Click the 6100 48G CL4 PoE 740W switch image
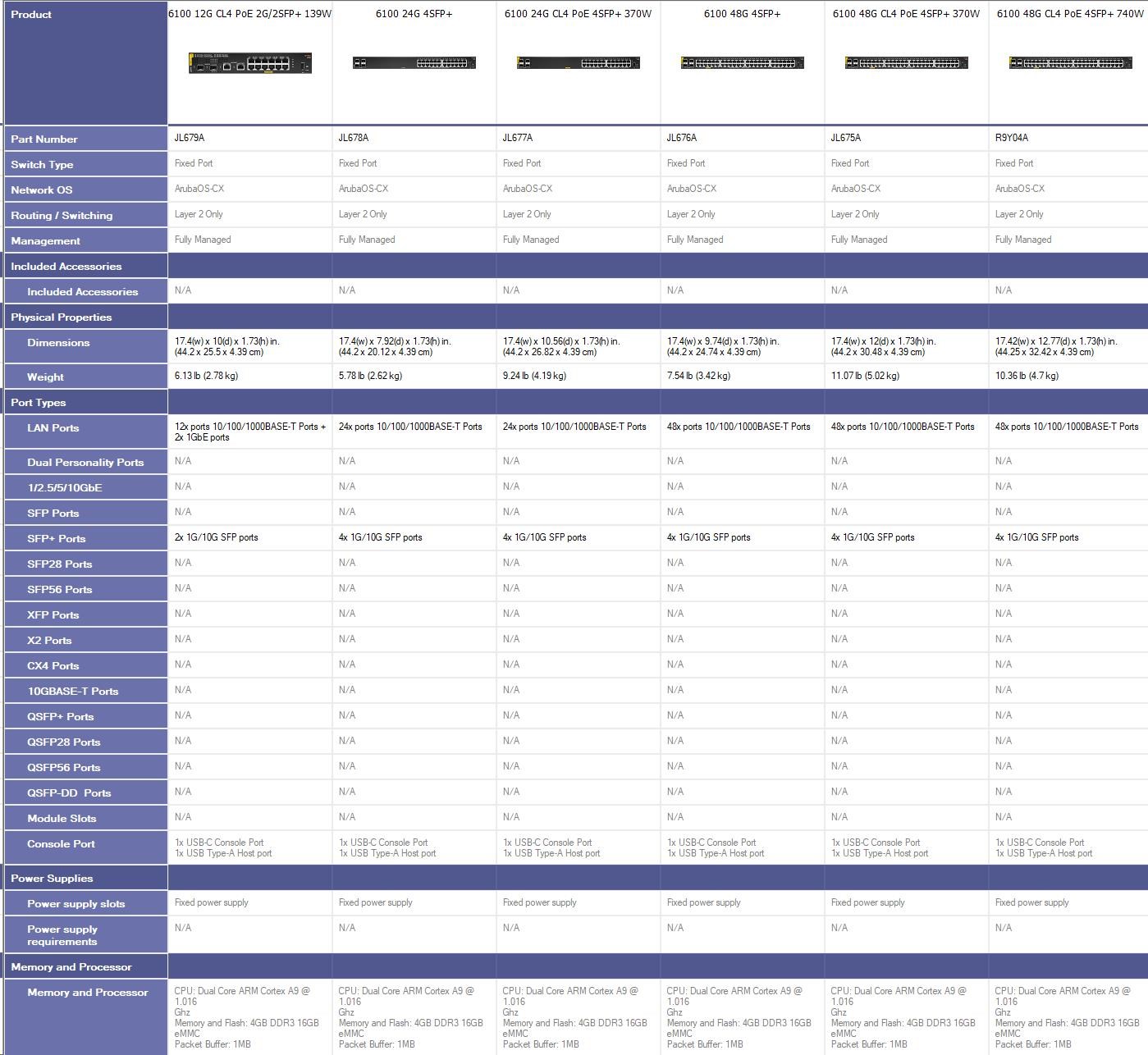1148x1055 pixels. click(x=1070, y=63)
